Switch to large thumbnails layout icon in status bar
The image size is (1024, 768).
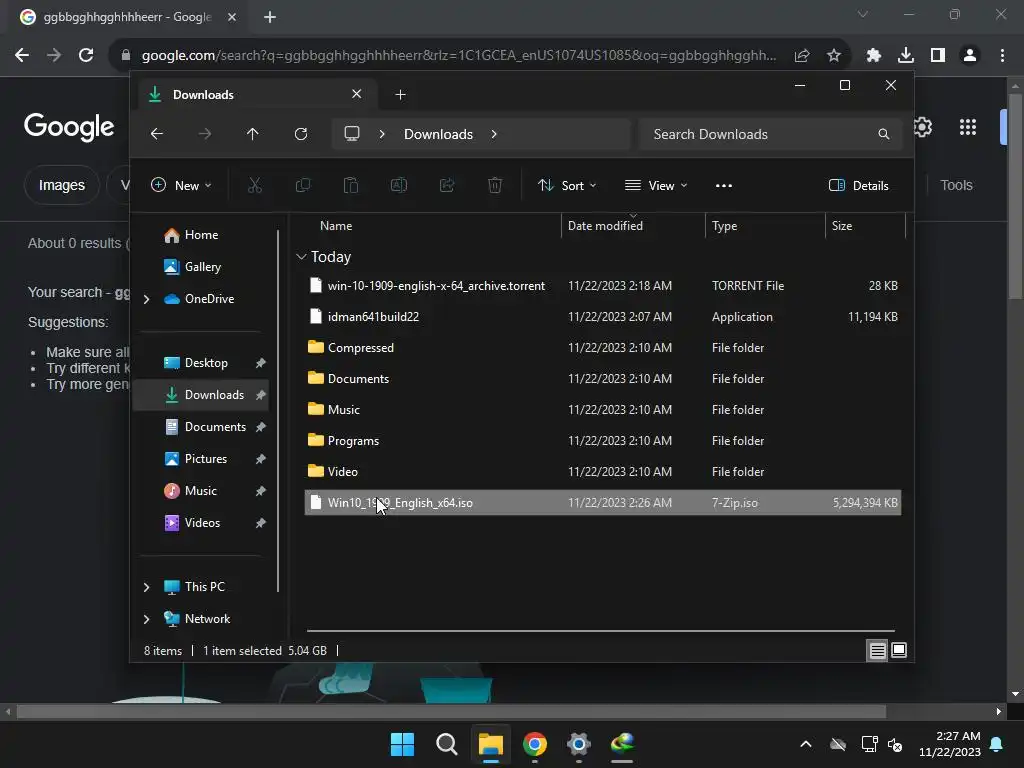pyautogui.click(x=899, y=650)
